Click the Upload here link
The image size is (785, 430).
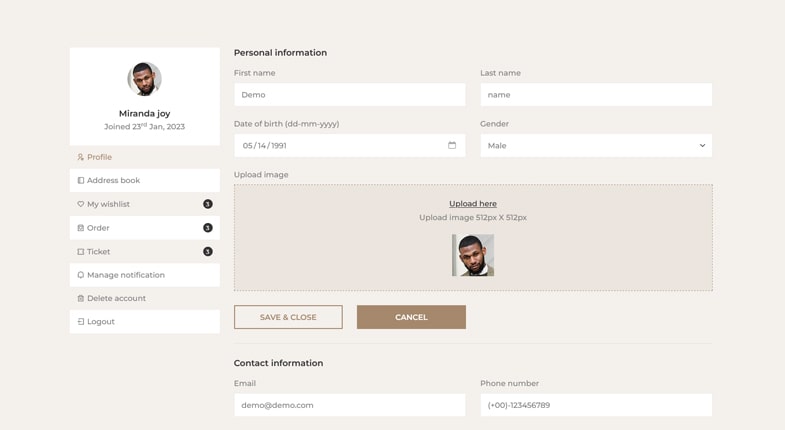point(473,204)
